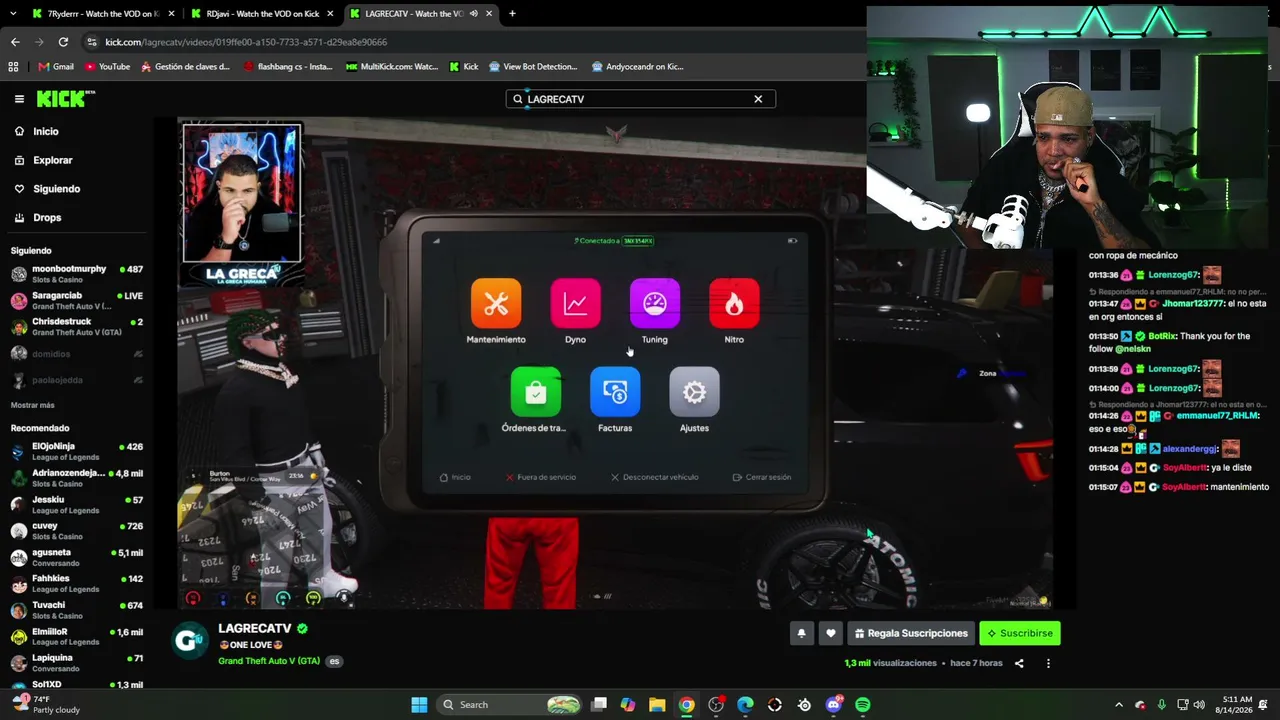Open File Explorer from the taskbar
This screenshot has width=1280, height=720.
tap(657, 705)
